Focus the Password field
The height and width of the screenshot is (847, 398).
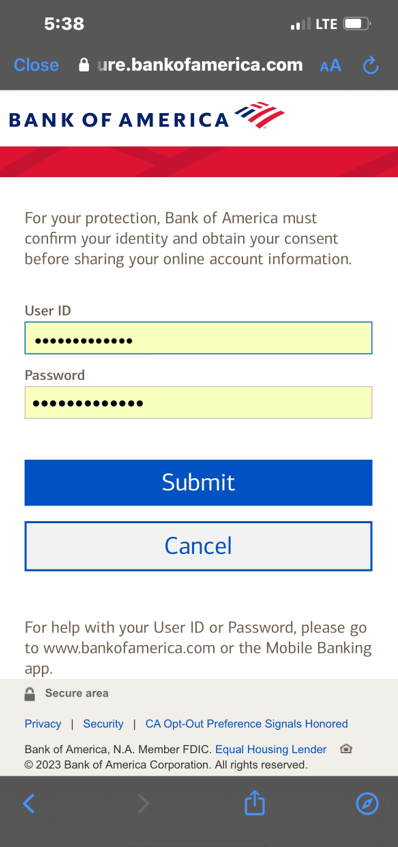pos(198,402)
